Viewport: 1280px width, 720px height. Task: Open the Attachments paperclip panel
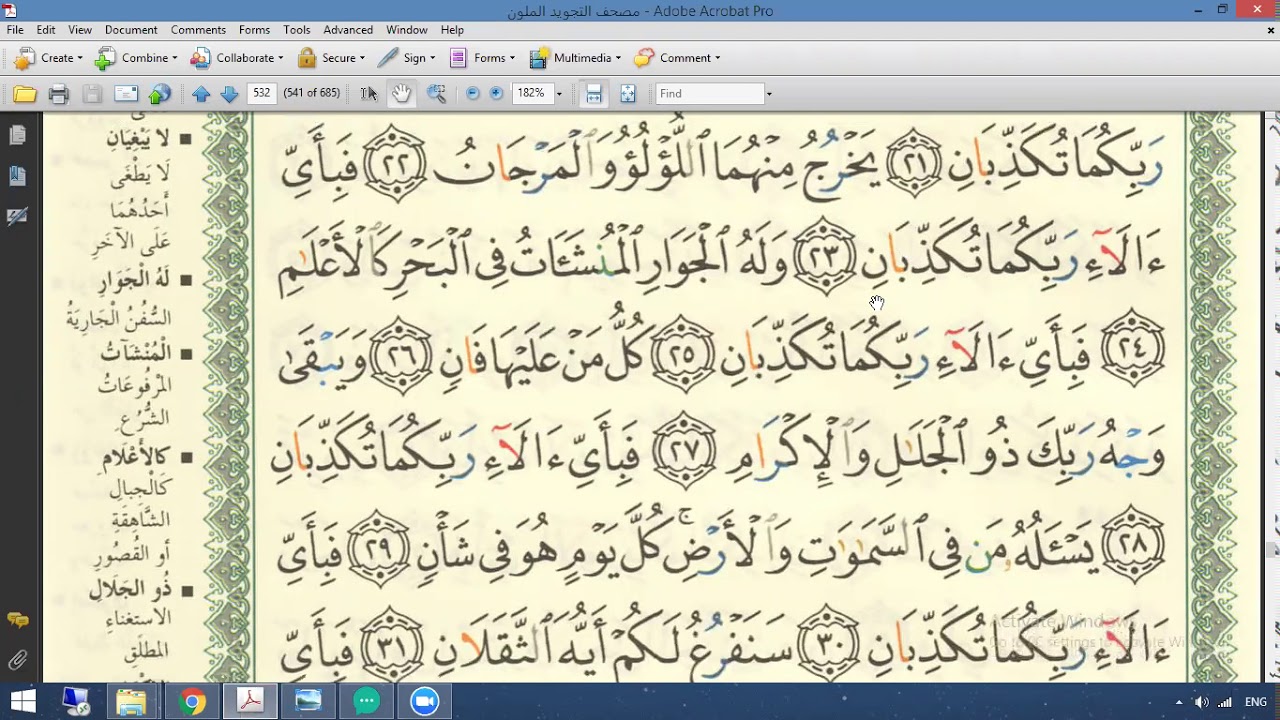point(17,660)
